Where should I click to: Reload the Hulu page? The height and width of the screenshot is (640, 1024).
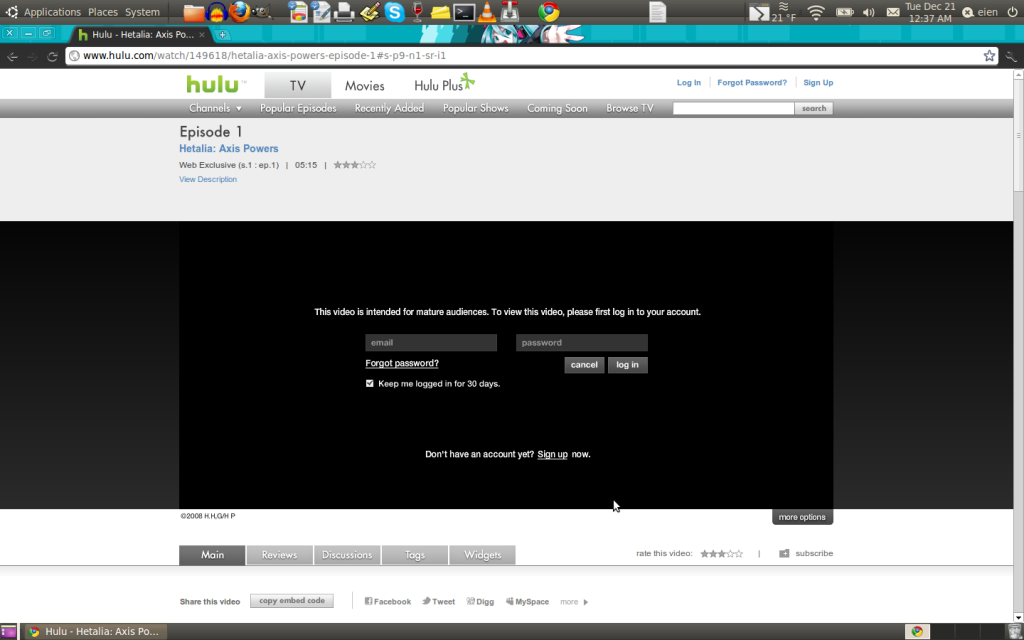52,56
